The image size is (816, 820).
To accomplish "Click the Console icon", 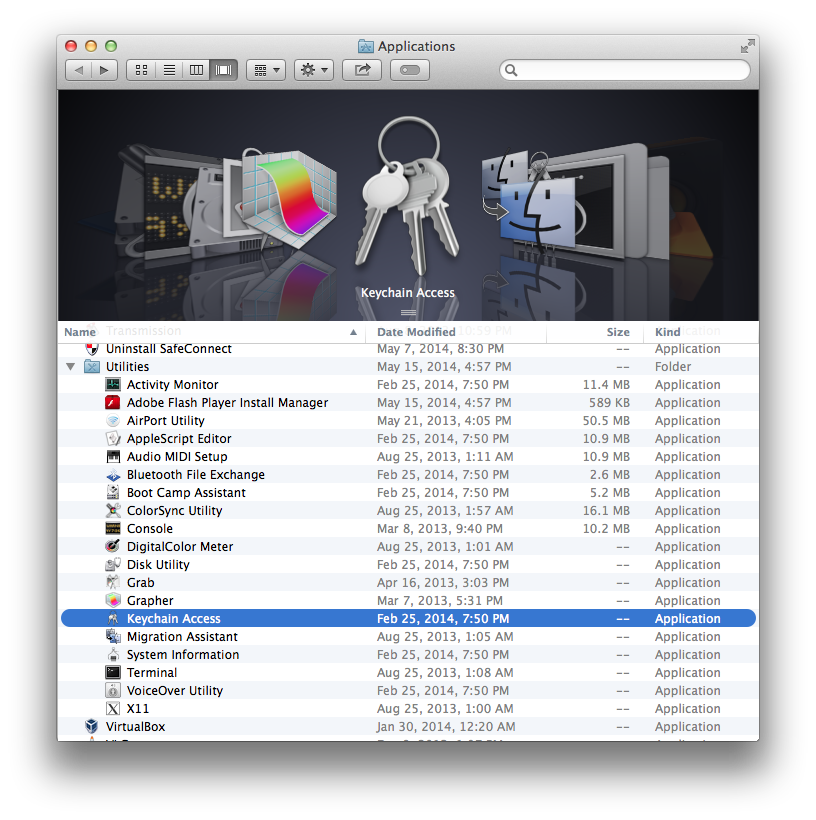I will pos(113,529).
